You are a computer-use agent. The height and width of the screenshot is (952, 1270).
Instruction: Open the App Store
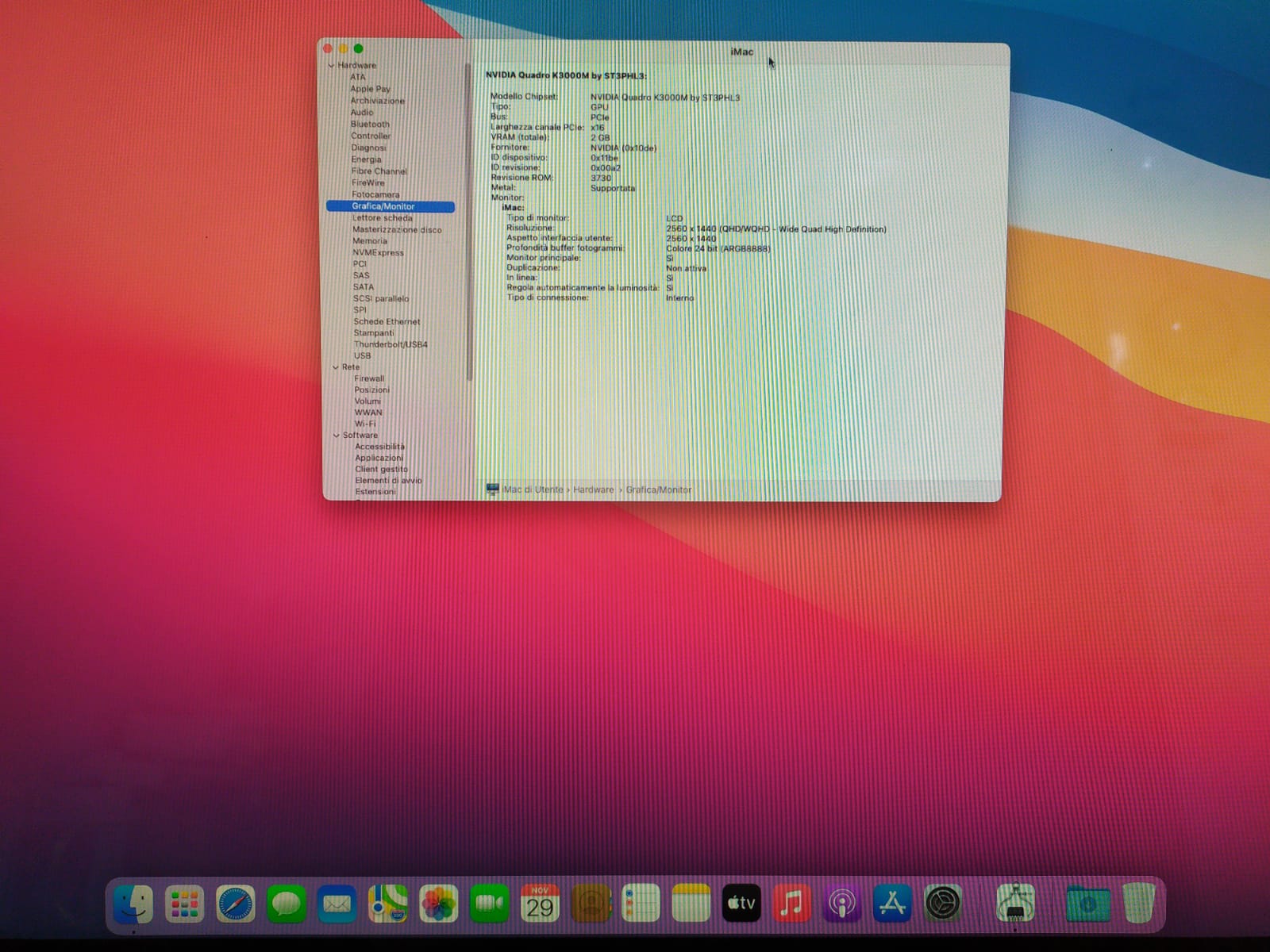[893, 904]
